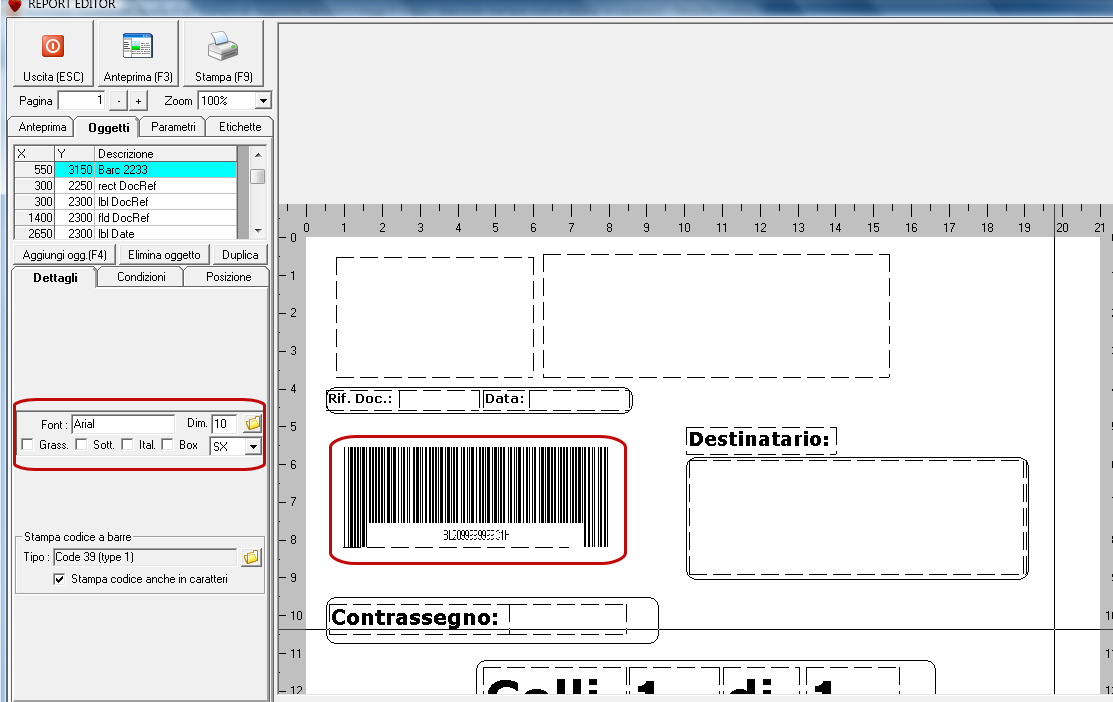Viewport: 1113px width, 702px height.
Task: Select the Barc 2233 row in object list
Action: 126,170
